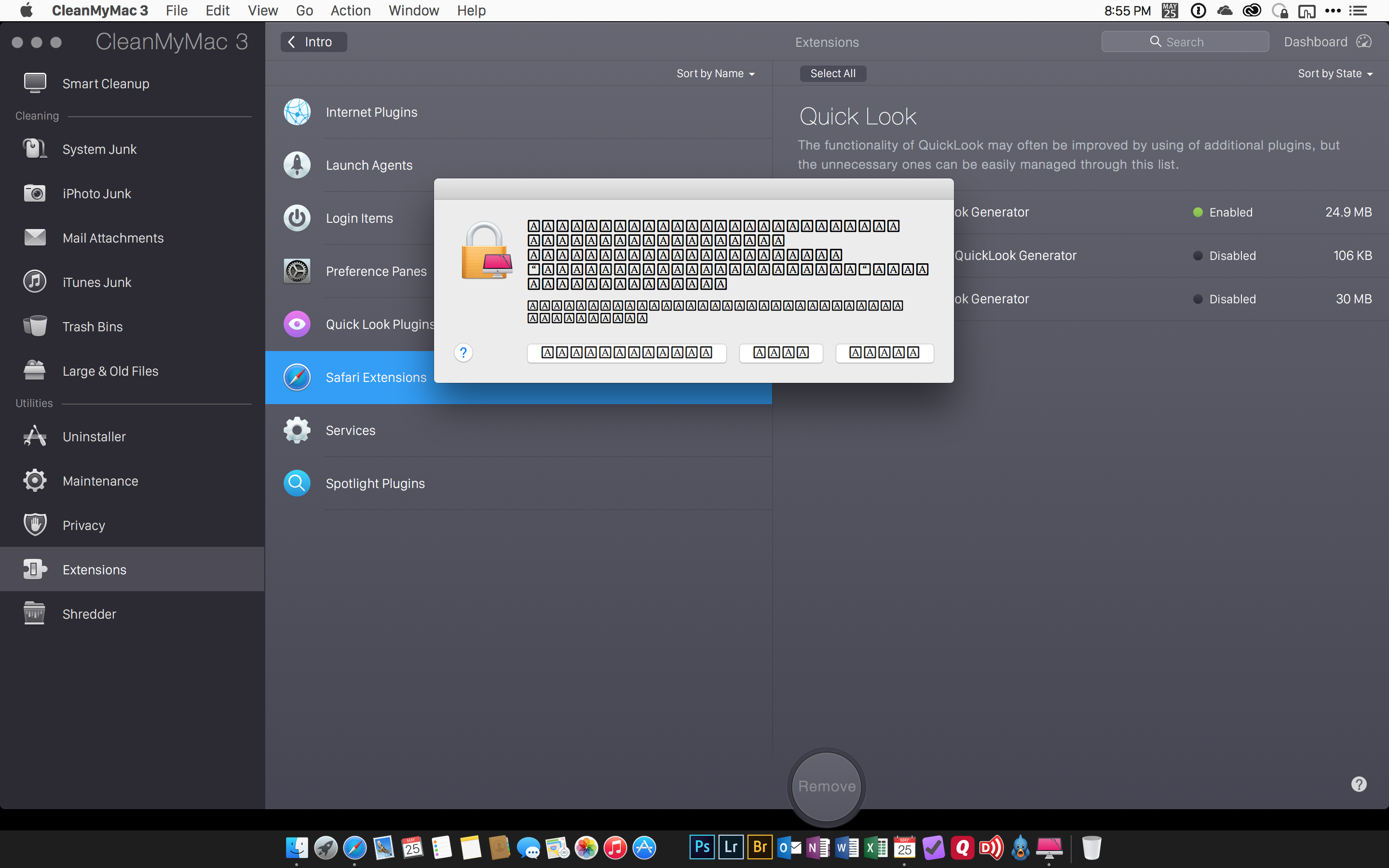Open the Action menu
The image size is (1389, 868).
tap(351, 10)
